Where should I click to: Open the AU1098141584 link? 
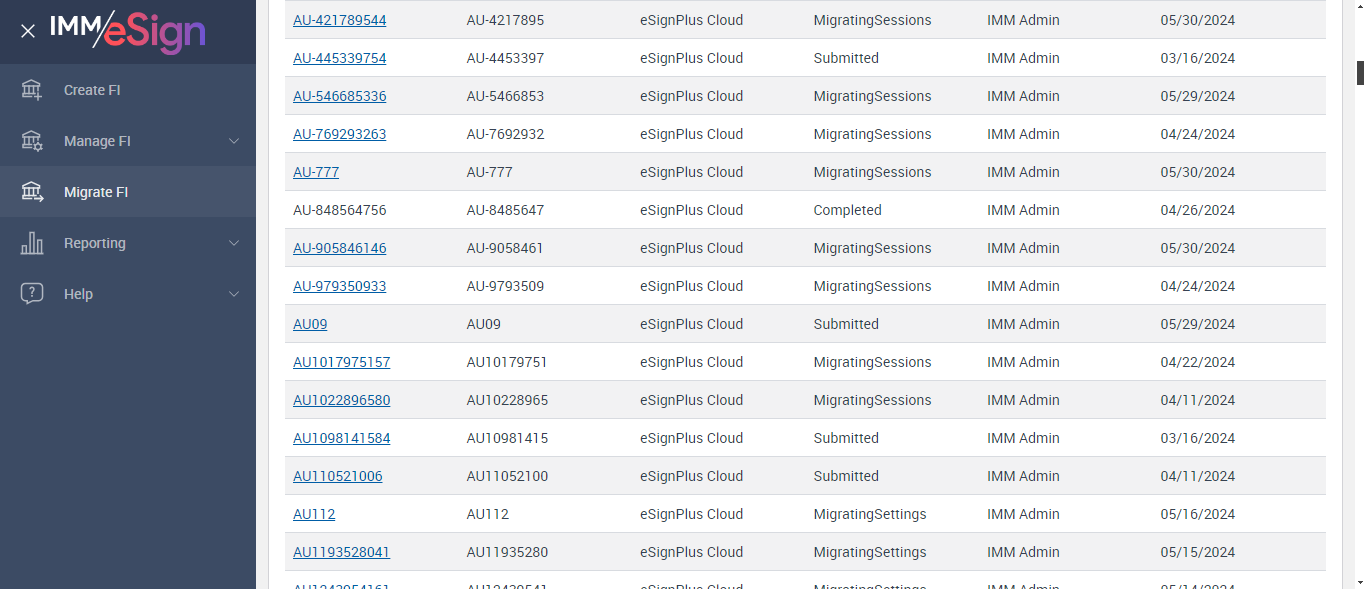click(341, 438)
